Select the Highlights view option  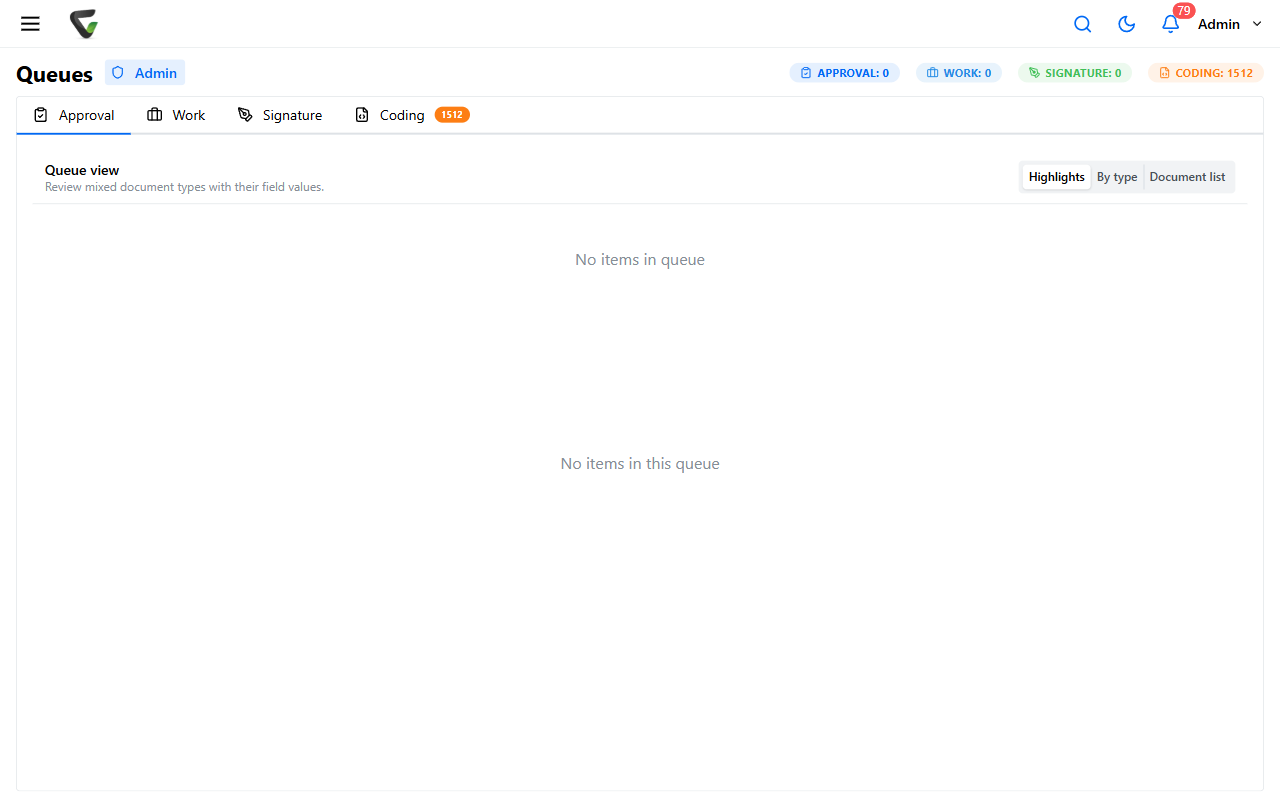pyautogui.click(x=1056, y=177)
